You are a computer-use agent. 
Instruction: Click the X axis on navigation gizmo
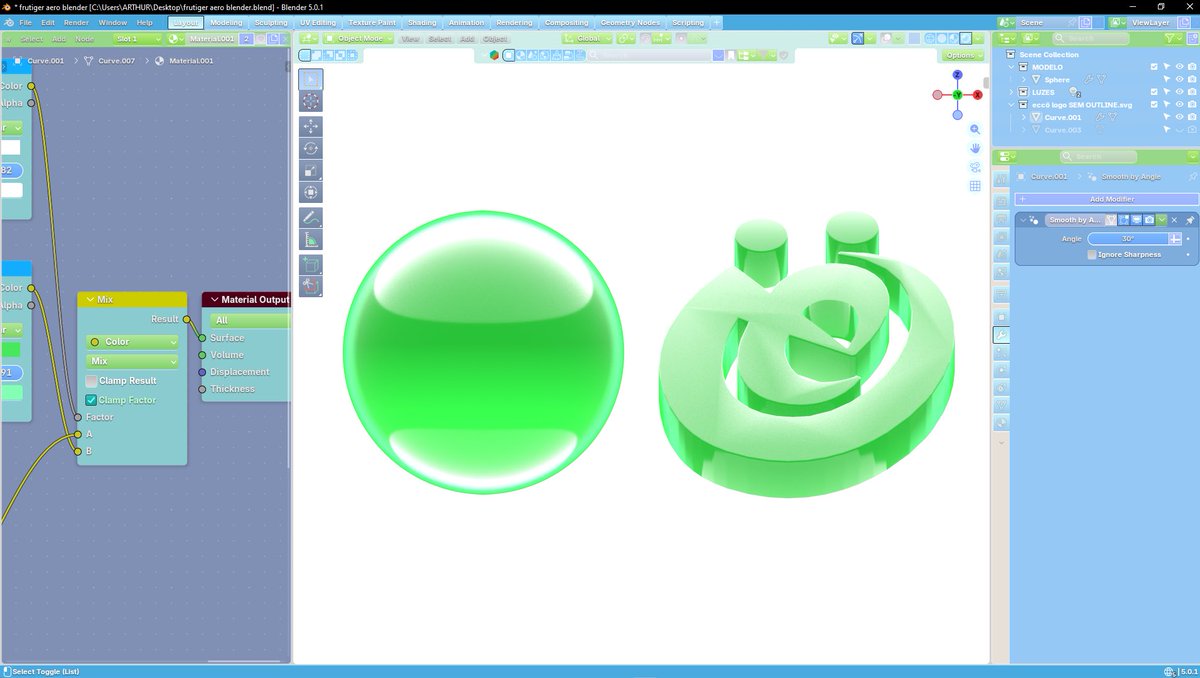pyautogui.click(x=977, y=94)
